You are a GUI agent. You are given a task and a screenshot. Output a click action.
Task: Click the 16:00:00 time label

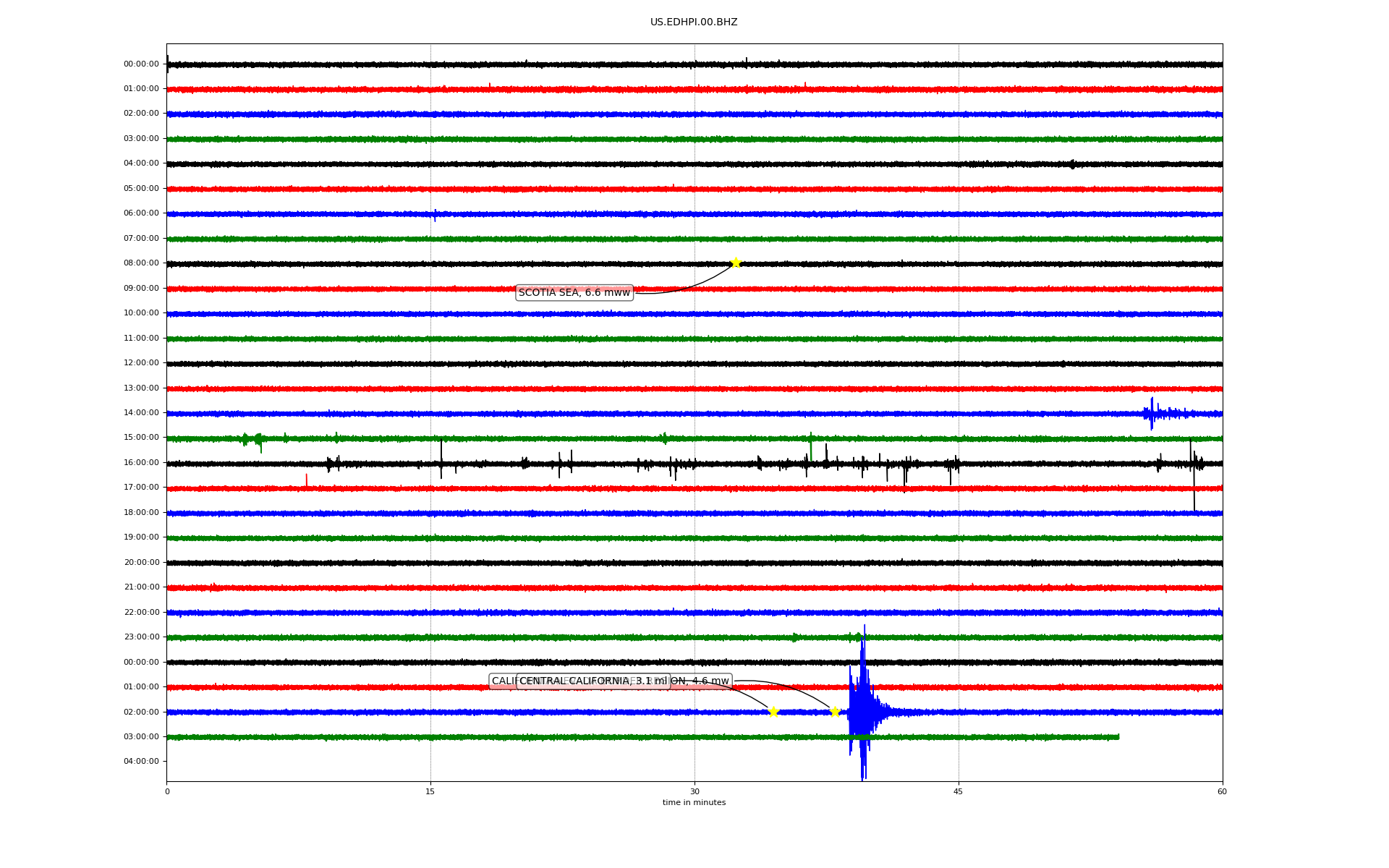click(141, 463)
